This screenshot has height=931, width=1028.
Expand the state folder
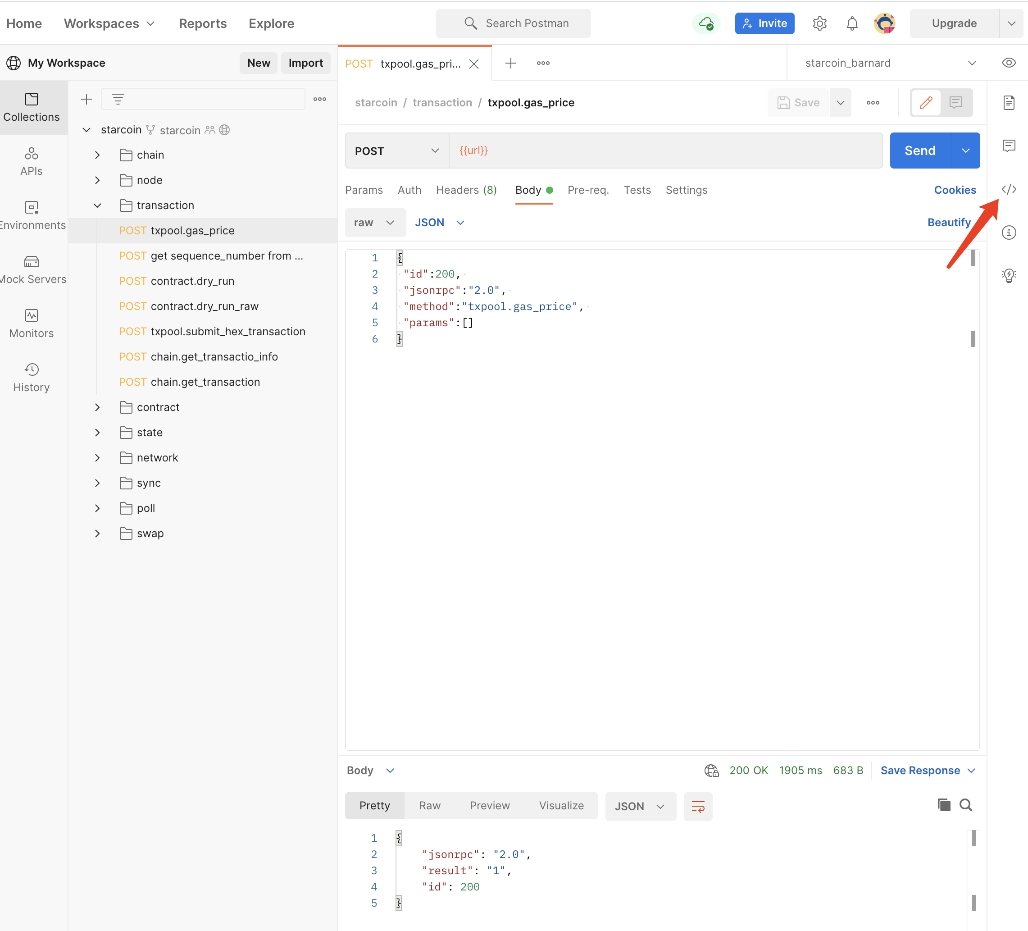click(x=97, y=433)
